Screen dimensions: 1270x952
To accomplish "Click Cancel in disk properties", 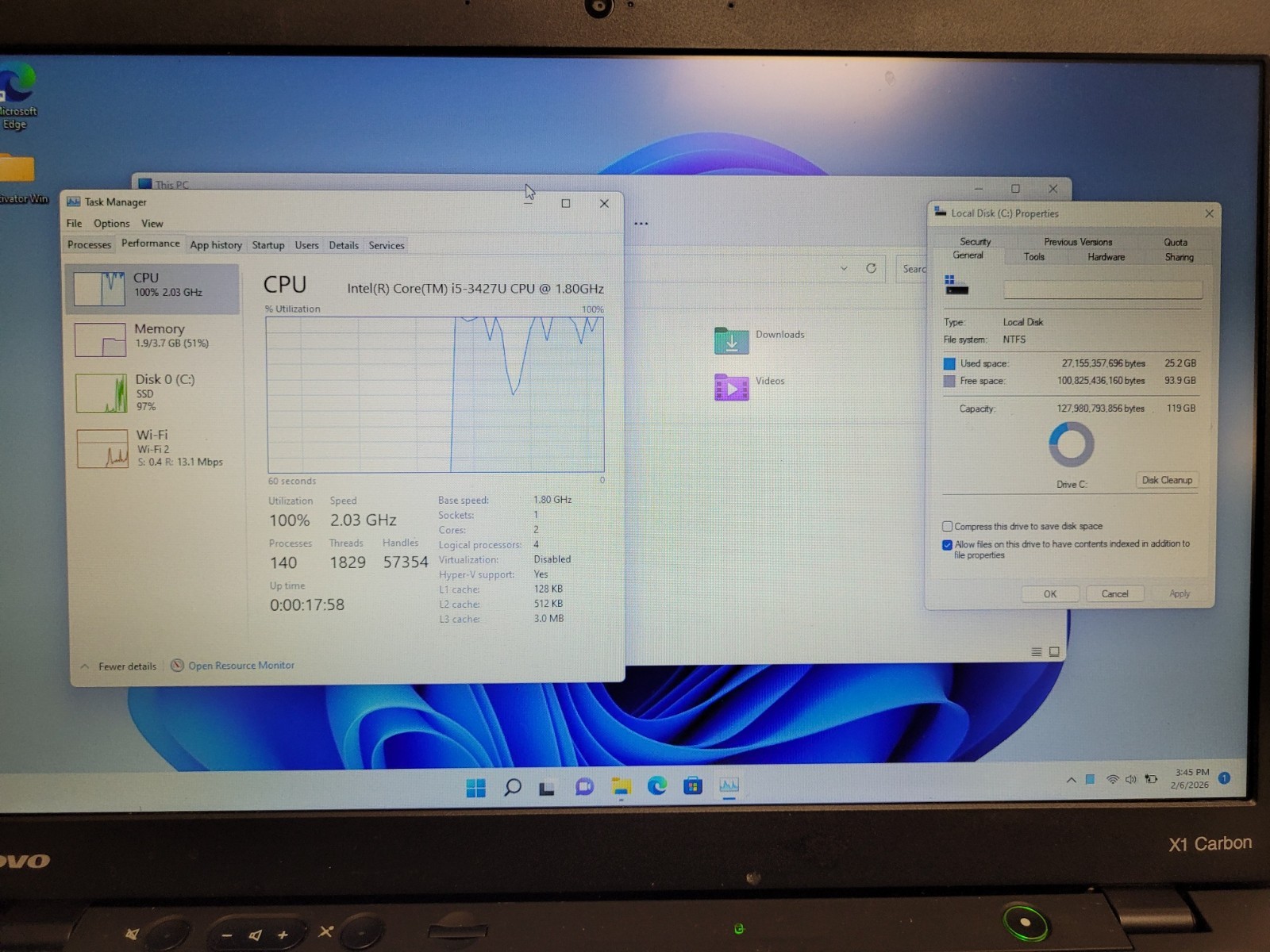I will [x=1114, y=594].
